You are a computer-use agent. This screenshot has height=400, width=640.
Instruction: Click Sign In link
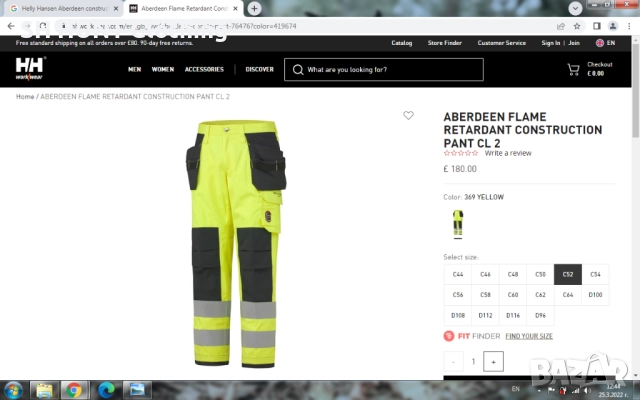coord(550,43)
